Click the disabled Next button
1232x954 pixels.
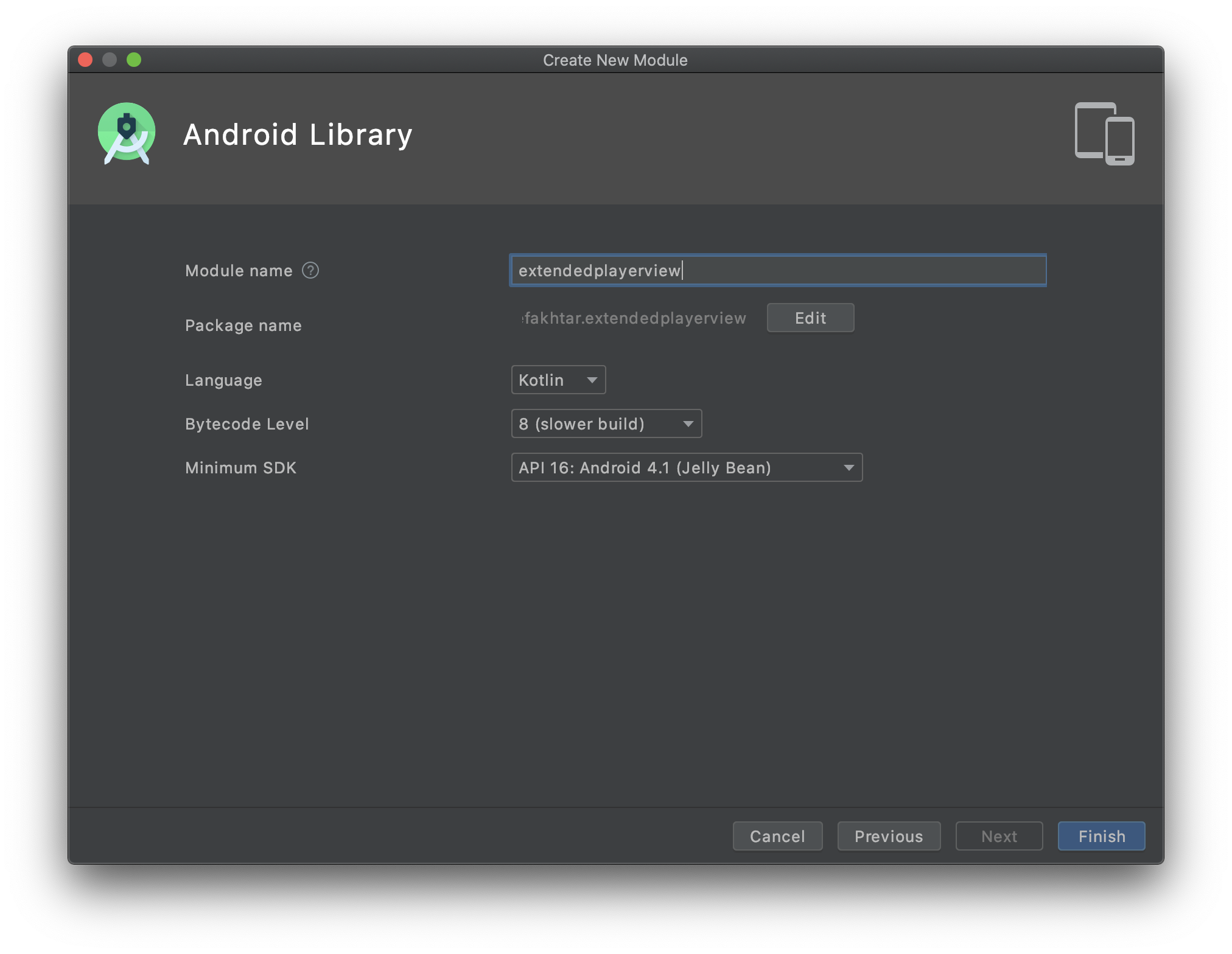[999, 836]
